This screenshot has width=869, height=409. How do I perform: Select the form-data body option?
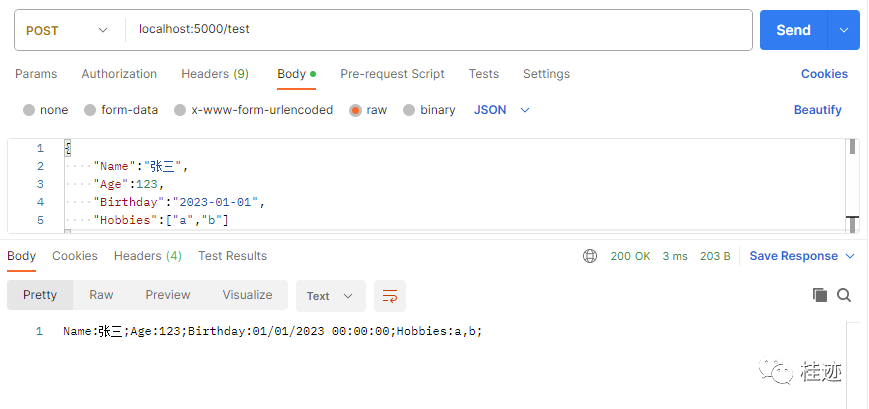121,110
